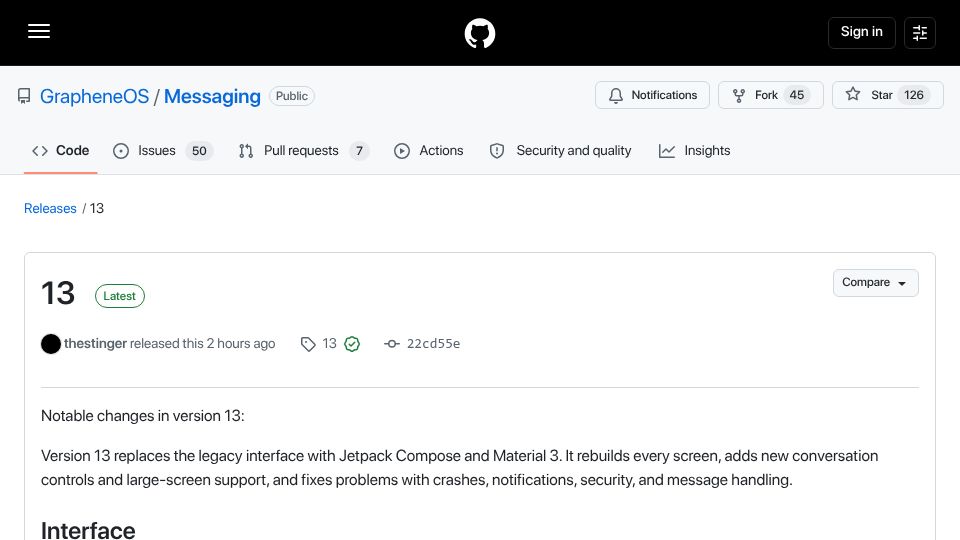Image resolution: width=960 pixels, height=540 pixels.
Task: Click the 'Notable changes in version 13:' text
Action: tap(143, 416)
